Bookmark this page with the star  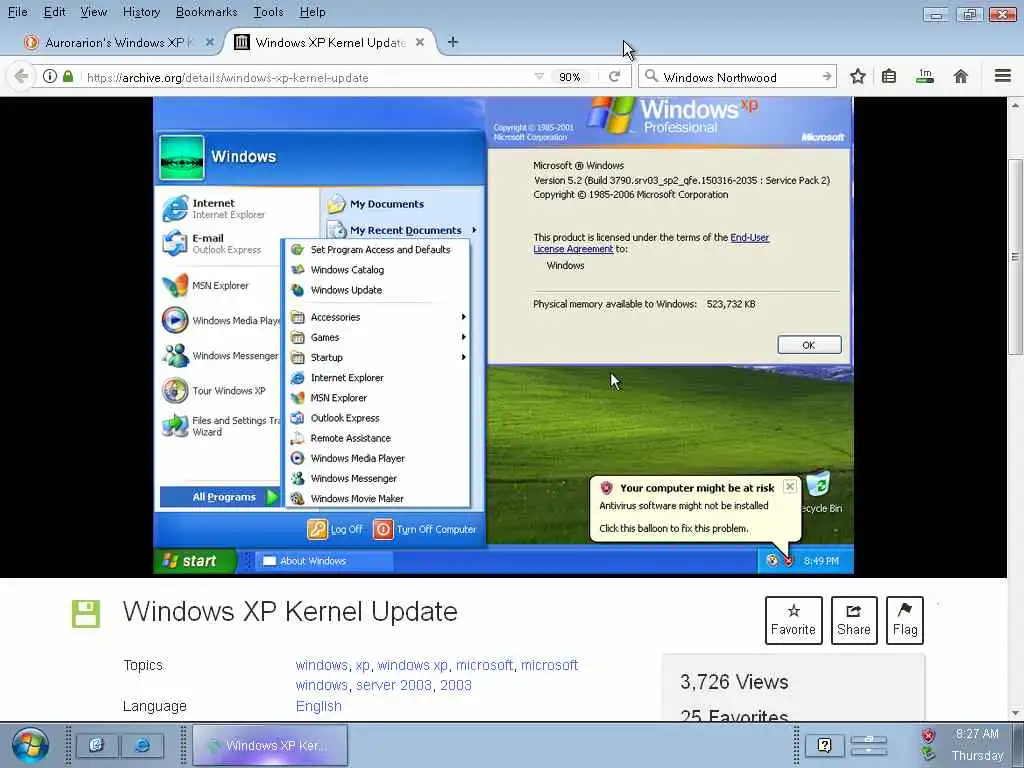tap(857, 76)
